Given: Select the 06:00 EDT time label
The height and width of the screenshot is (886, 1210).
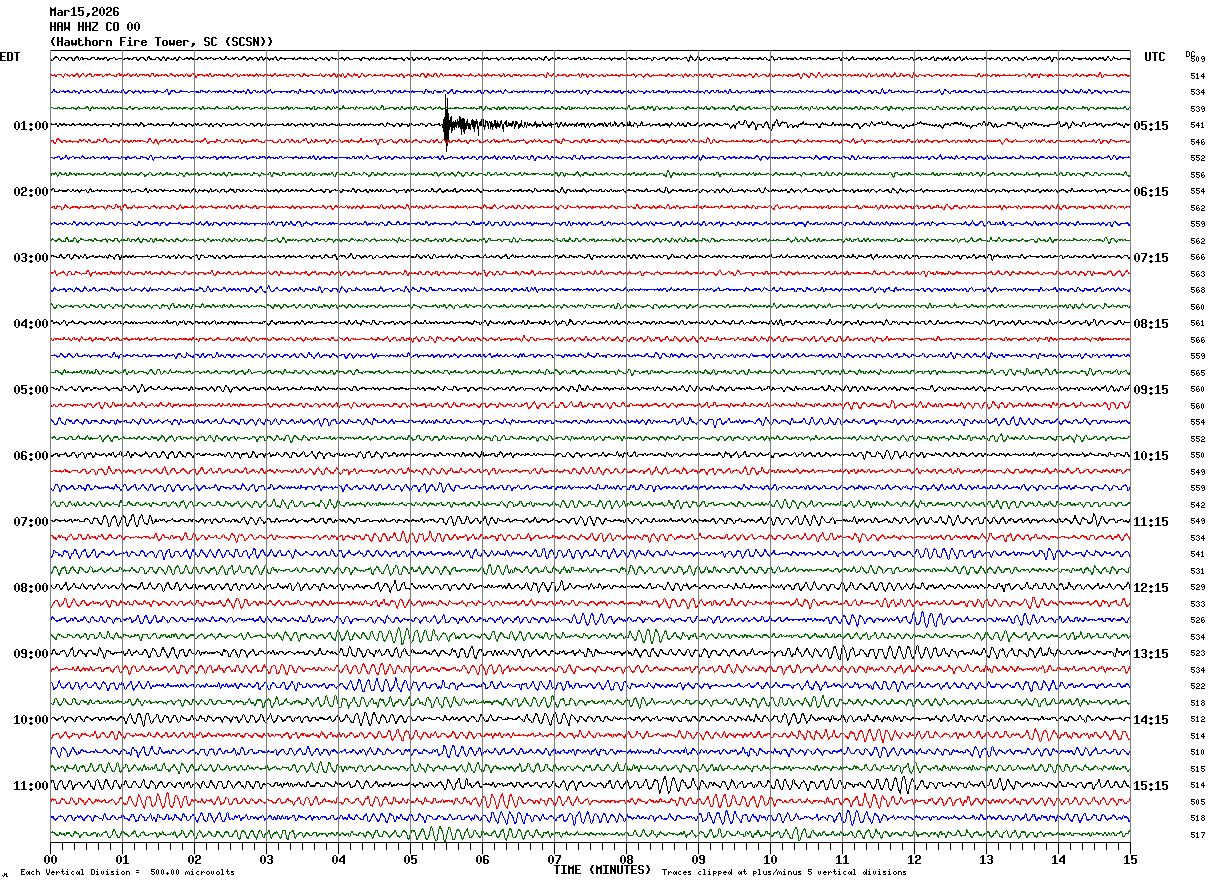Looking at the screenshot, I should coord(31,456).
